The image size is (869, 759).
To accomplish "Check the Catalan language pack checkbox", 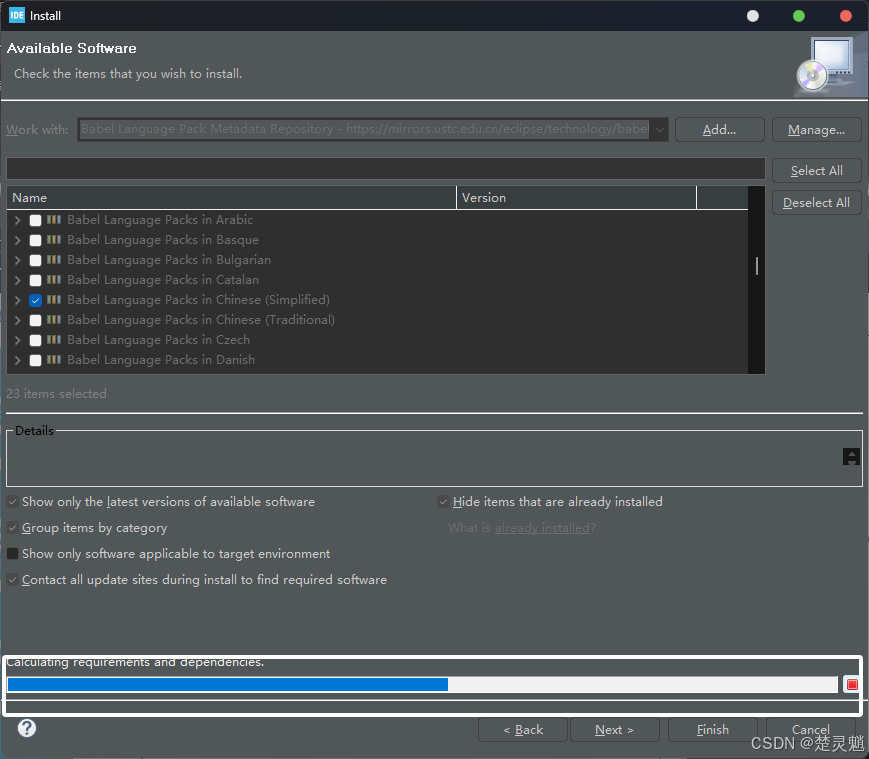I will click(x=35, y=280).
